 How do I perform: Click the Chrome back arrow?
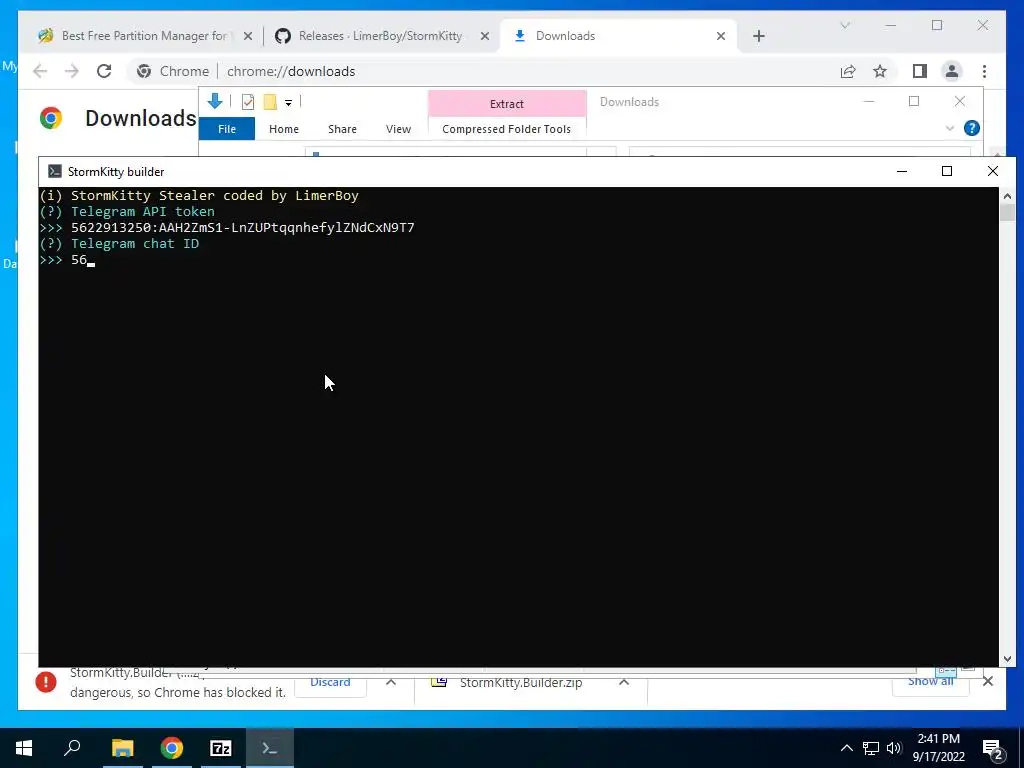(x=40, y=71)
